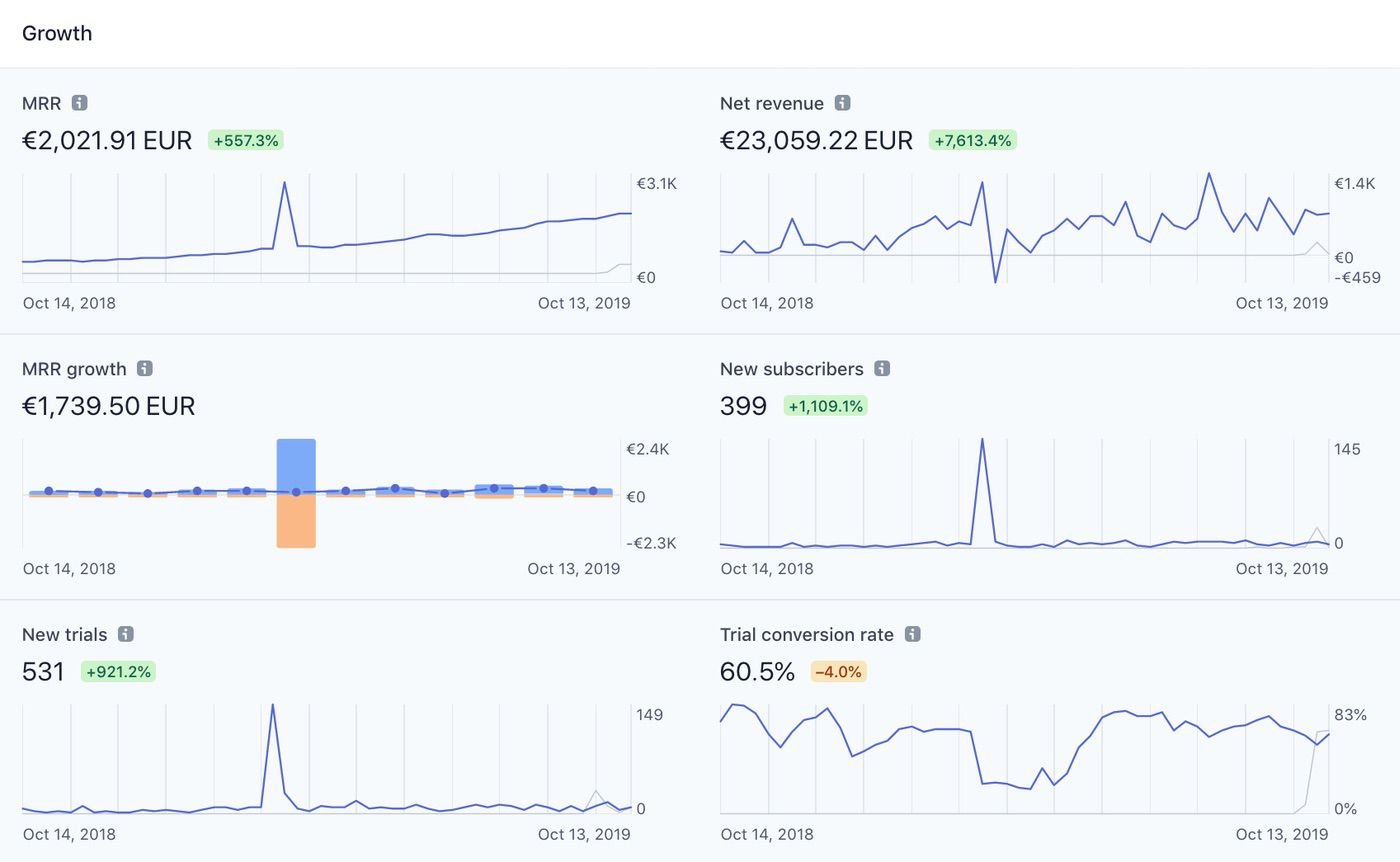Click the +557.3% MRR change badge
This screenshot has height=862, width=1400.
tap(246, 141)
